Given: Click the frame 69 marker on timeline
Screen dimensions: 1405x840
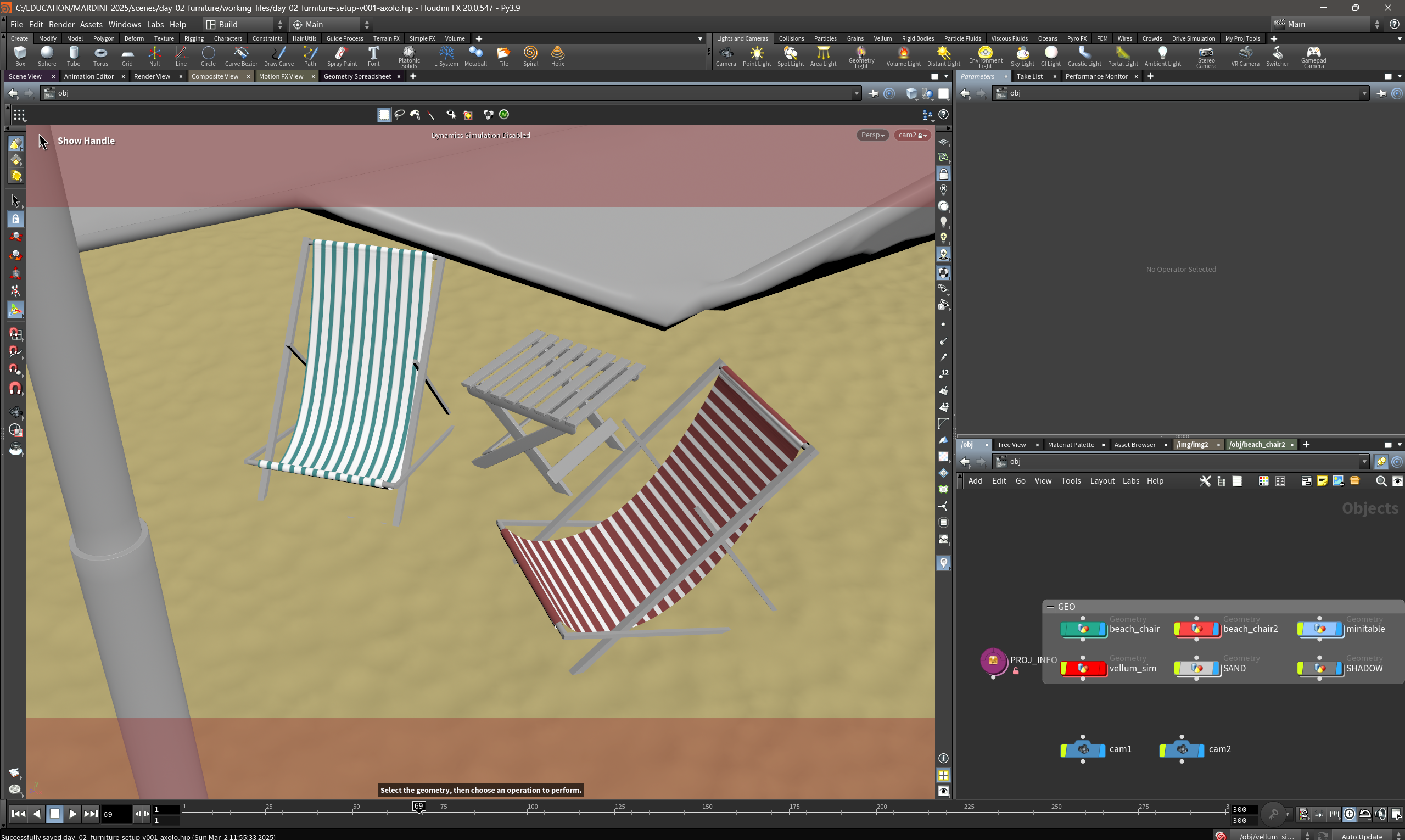Looking at the screenshot, I should pyautogui.click(x=419, y=806).
